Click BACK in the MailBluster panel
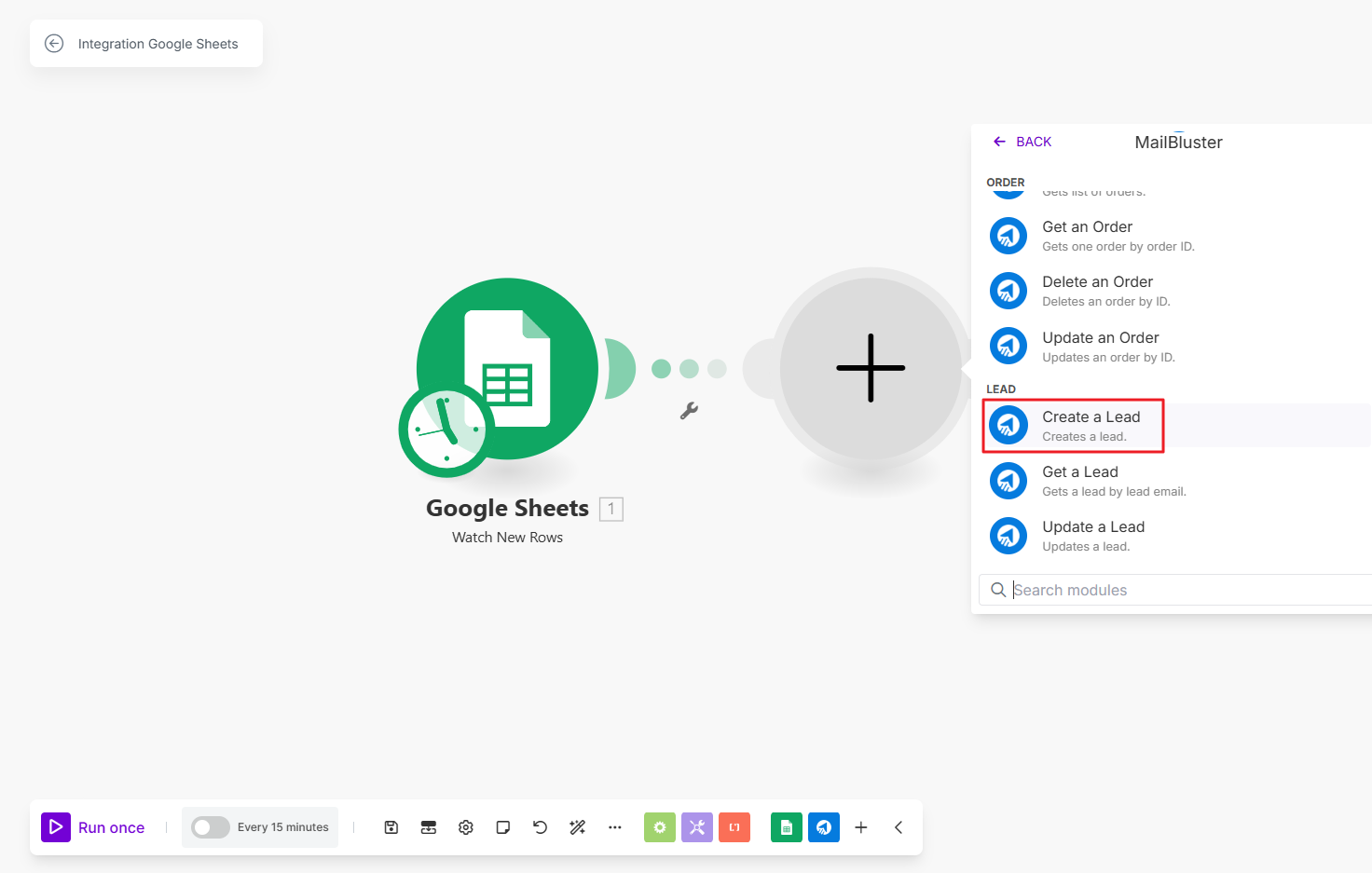This screenshot has height=873, width=1372. click(1022, 142)
